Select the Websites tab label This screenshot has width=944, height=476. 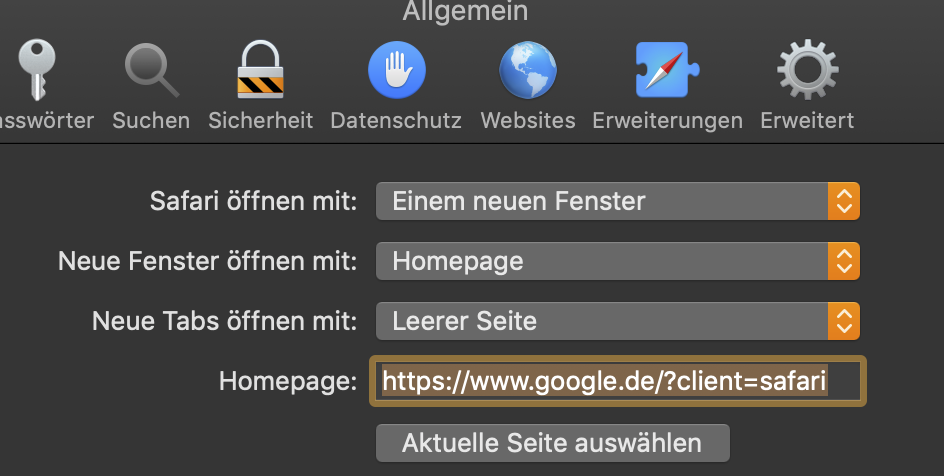point(528,121)
